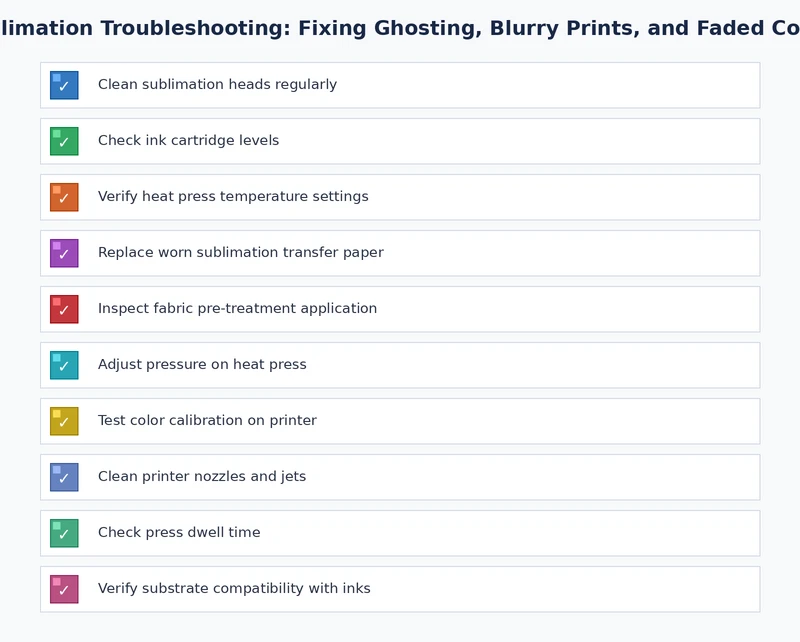Click the red checkmark icon beside pre-treatment inspection
This screenshot has width=800, height=642.
(64, 309)
